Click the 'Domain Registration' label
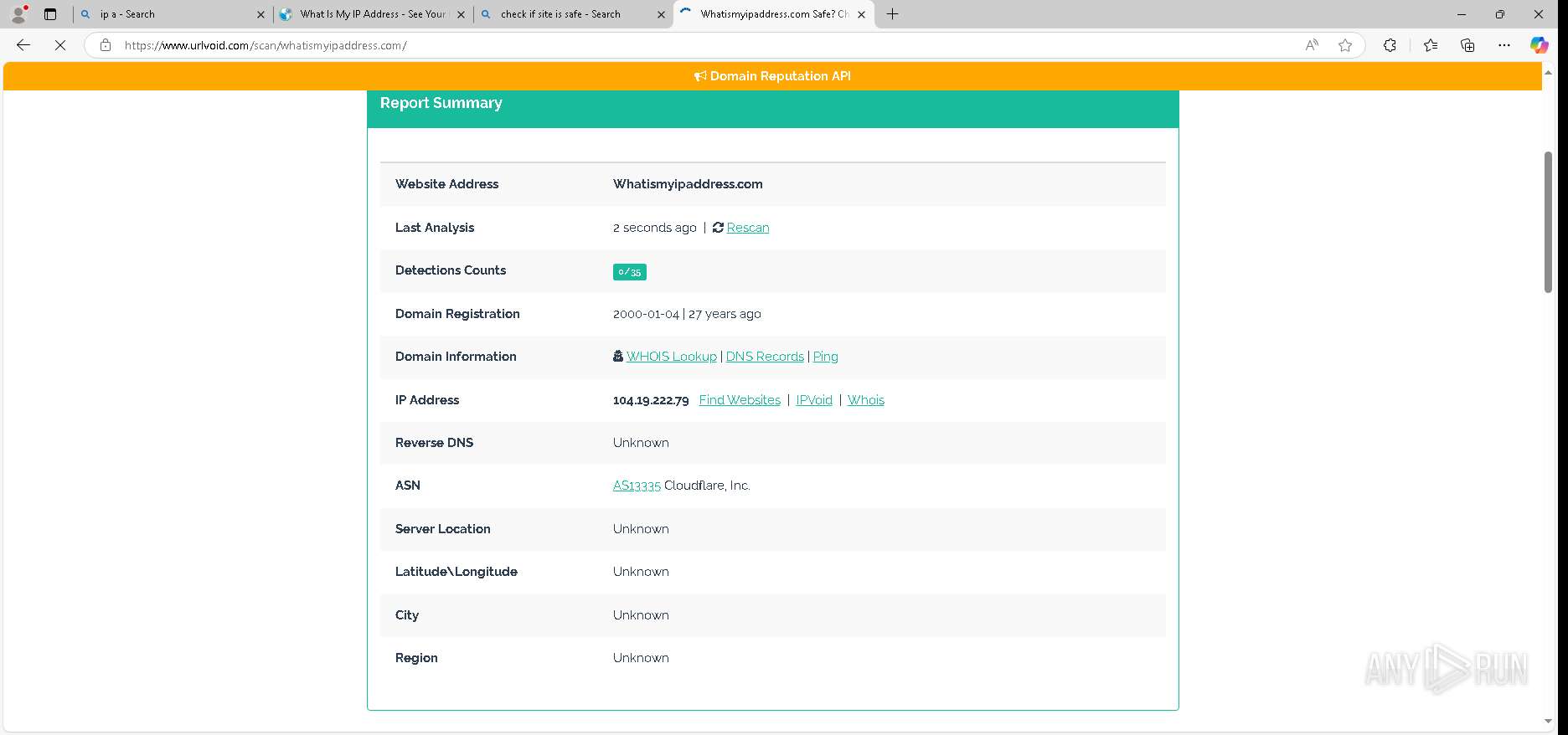 [x=457, y=314]
